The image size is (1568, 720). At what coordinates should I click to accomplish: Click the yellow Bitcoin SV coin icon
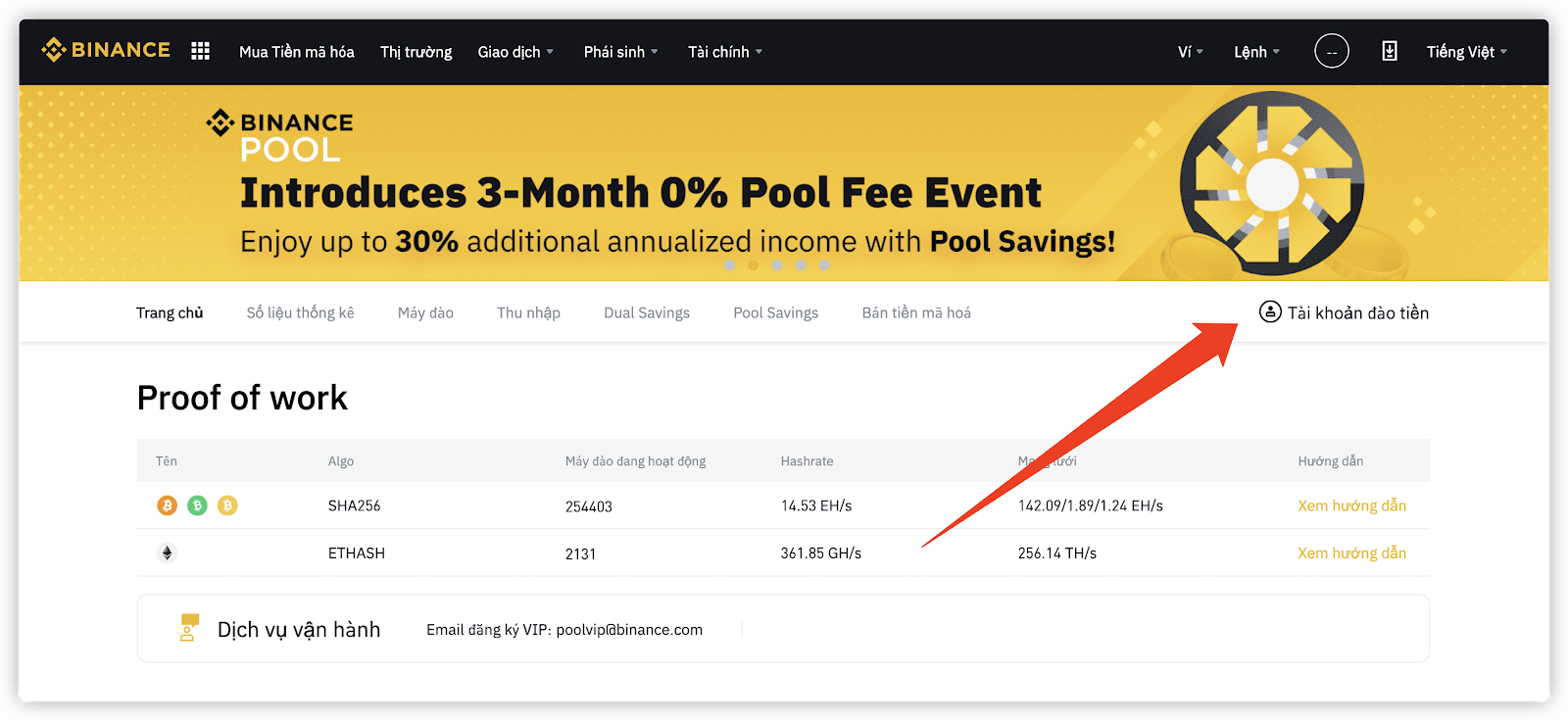coord(227,505)
